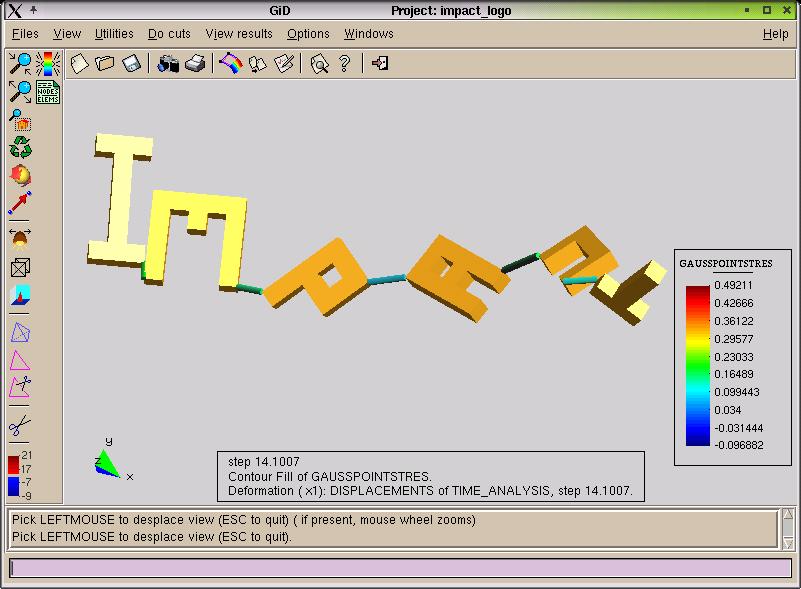Click the camera snapshot icon
The width and height of the screenshot is (801, 589).
[x=168, y=64]
